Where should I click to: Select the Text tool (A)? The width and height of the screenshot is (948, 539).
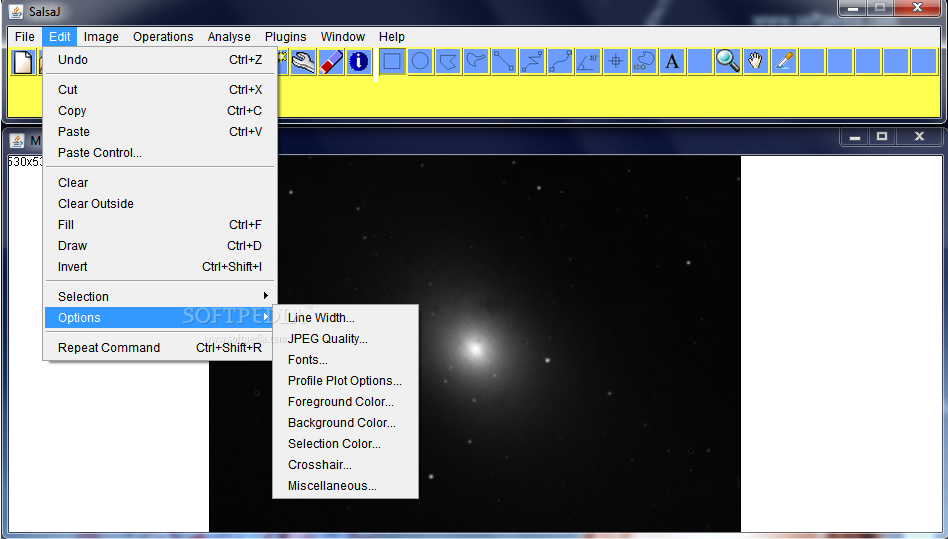[672, 62]
